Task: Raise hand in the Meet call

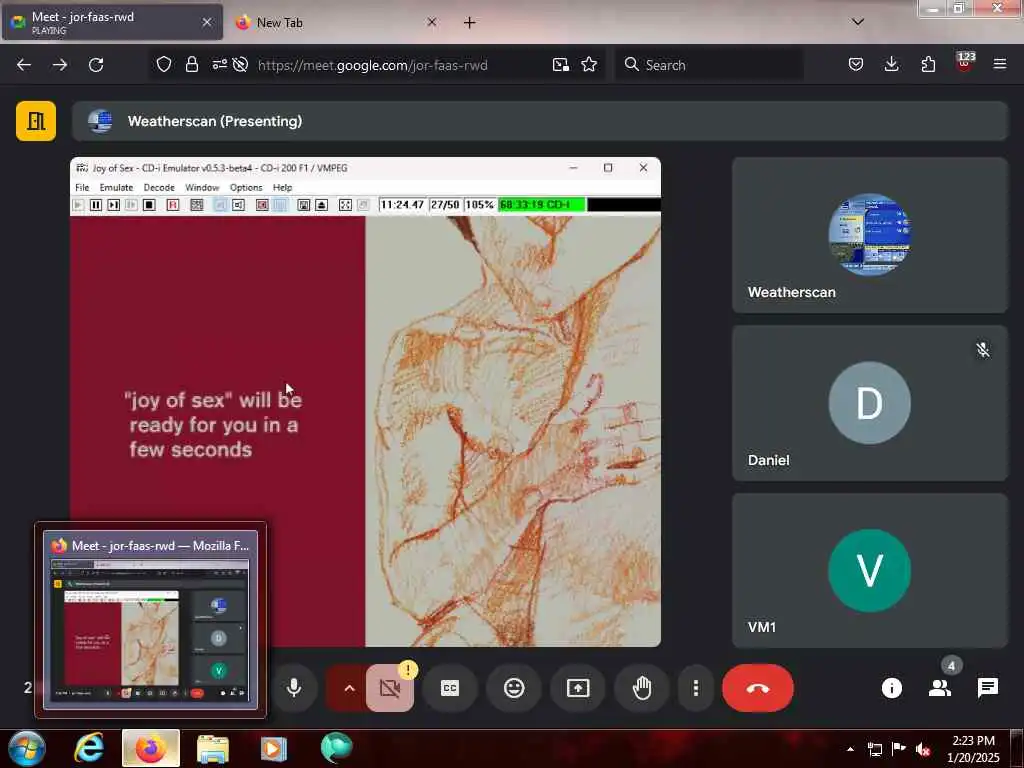Action: 642,688
